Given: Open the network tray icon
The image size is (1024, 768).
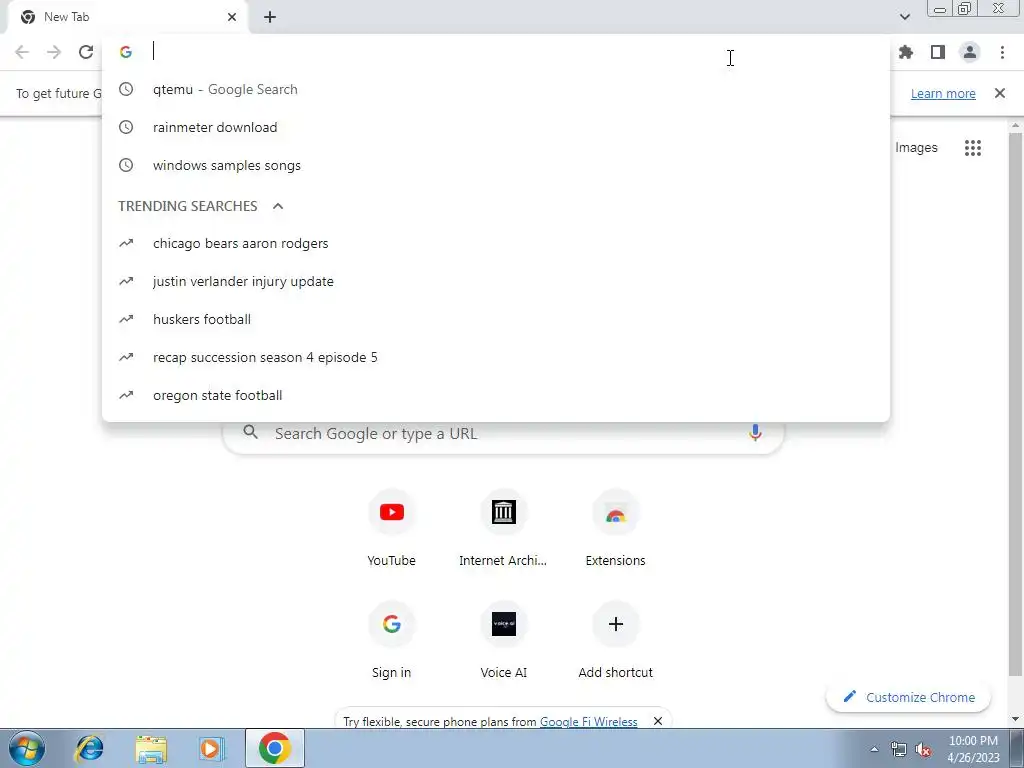Looking at the screenshot, I should tap(899, 750).
